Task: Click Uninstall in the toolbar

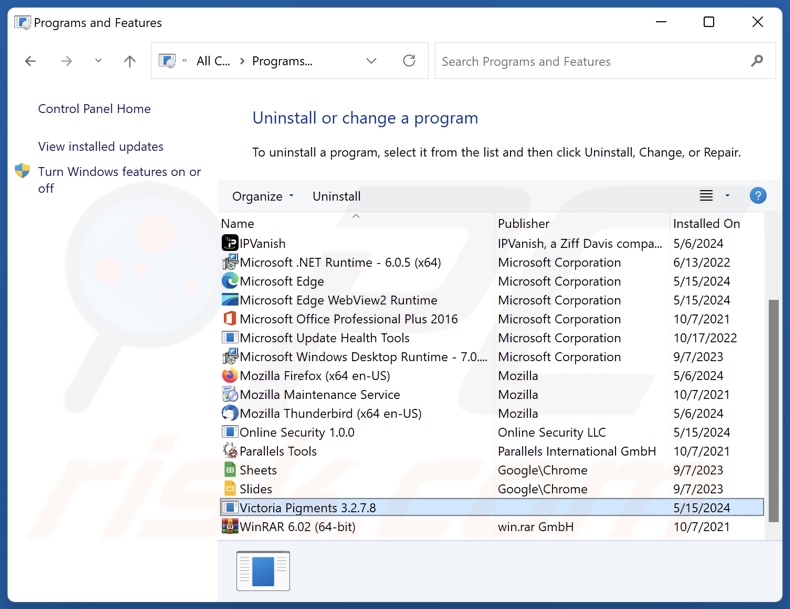Action: 336,196
